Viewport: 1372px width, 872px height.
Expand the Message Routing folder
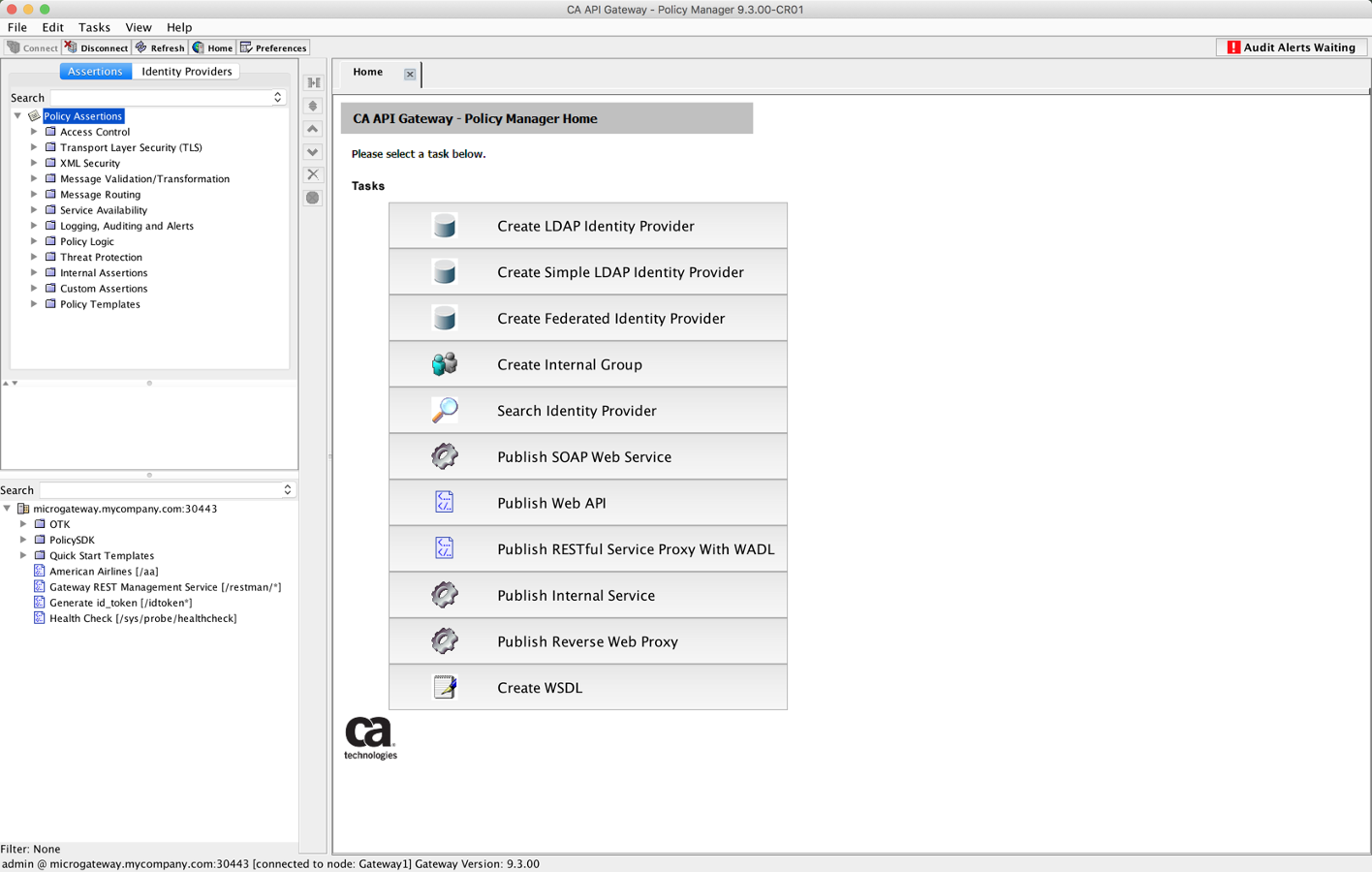tap(34, 195)
